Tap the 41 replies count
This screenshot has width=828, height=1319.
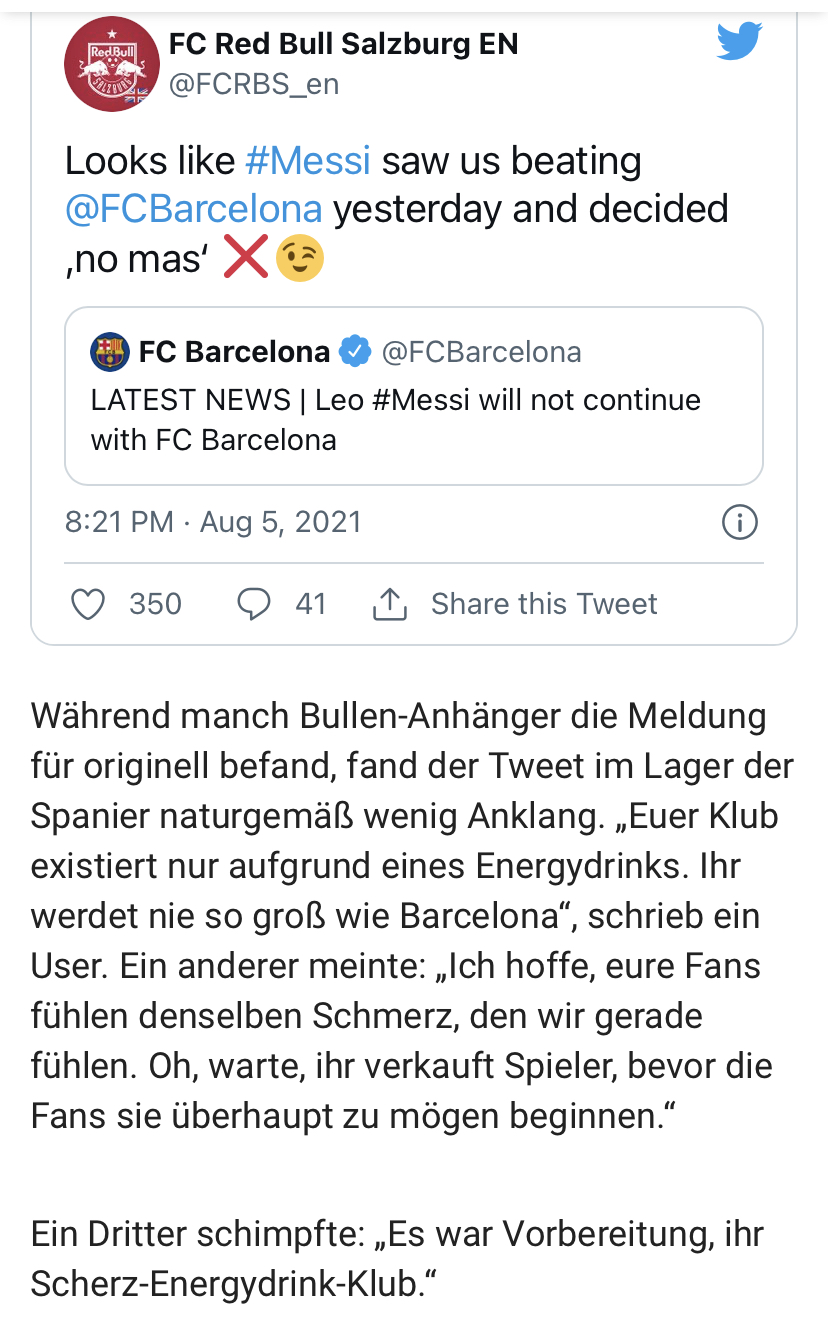pyautogui.click(x=311, y=604)
